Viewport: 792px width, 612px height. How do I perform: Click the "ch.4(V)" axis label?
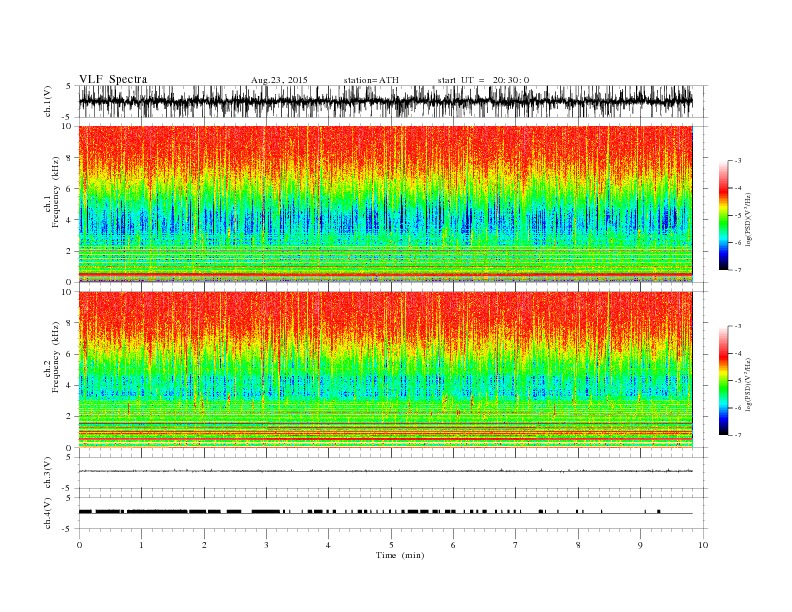pyautogui.click(x=48, y=513)
